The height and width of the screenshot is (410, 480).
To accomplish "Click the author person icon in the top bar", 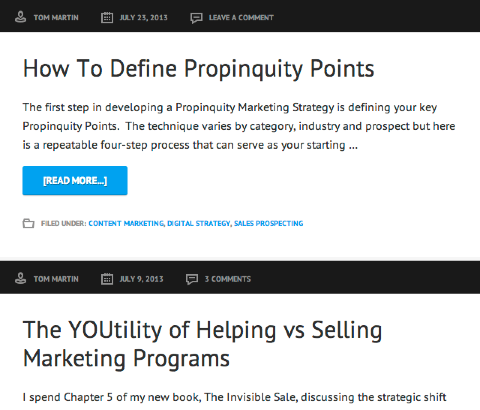I will 21,17.
